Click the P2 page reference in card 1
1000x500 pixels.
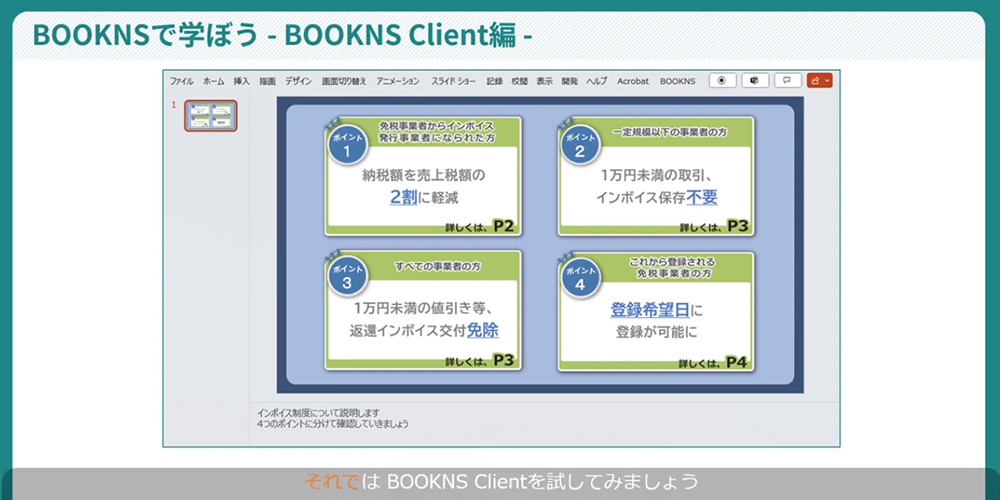coord(504,225)
